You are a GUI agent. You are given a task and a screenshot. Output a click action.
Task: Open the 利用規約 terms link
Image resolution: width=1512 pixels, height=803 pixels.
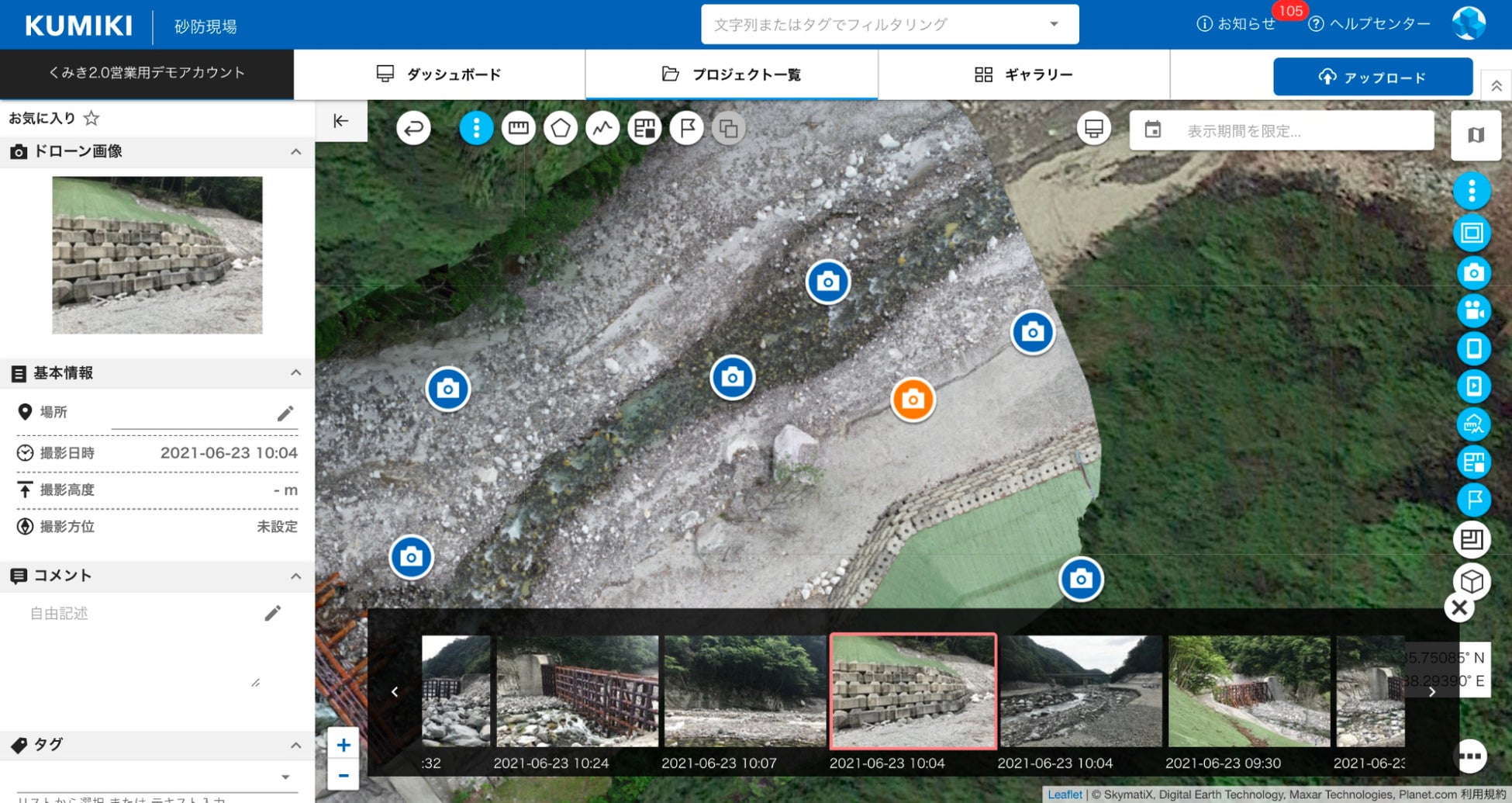click(1484, 794)
